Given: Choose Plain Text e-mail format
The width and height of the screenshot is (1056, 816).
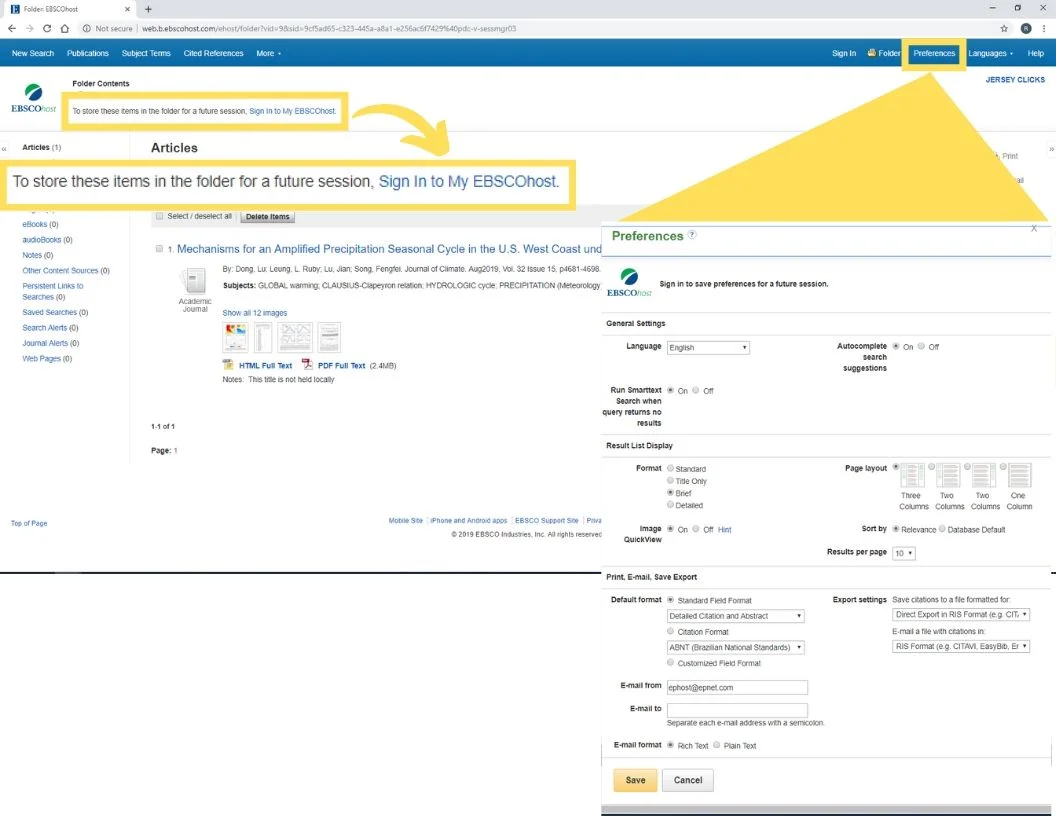Looking at the screenshot, I should coord(717,745).
